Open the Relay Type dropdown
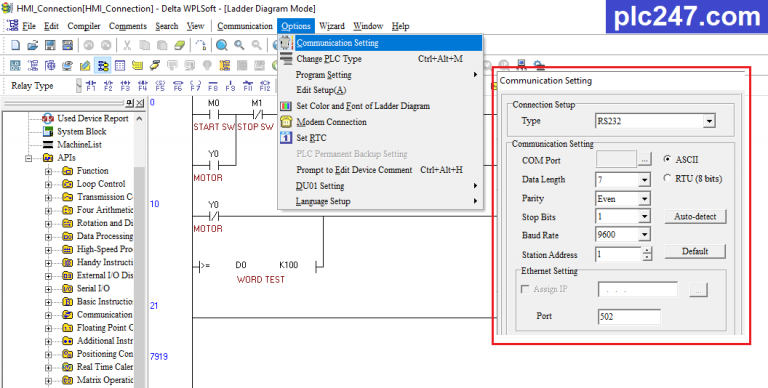This screenshot has width=768, height=388. pyautogui.click(x=79, y=86)
